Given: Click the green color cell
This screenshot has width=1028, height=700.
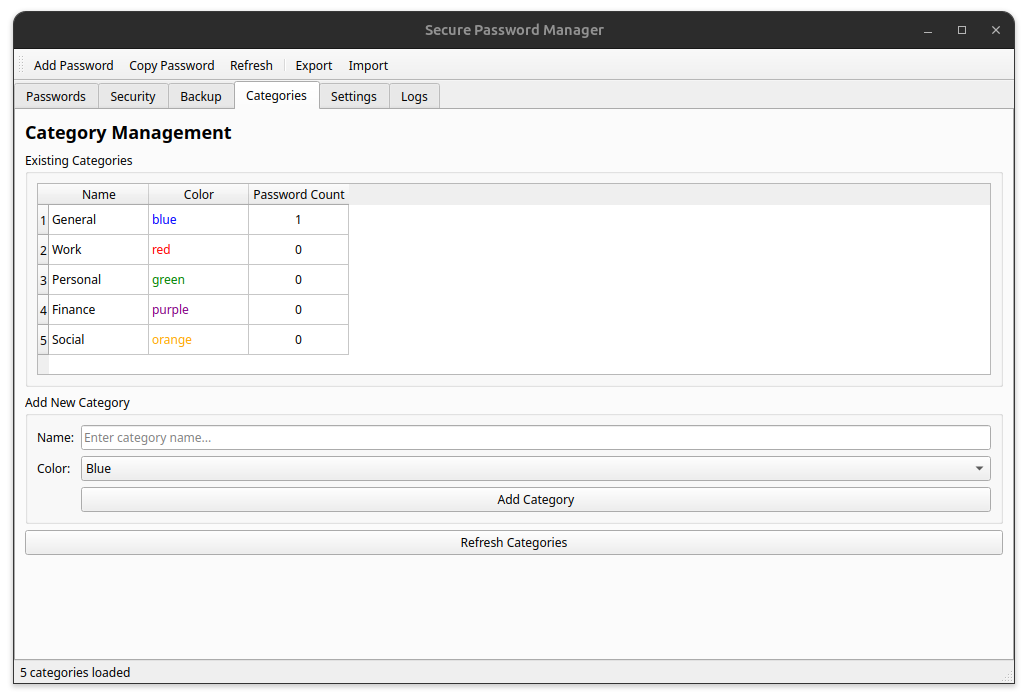Looking at the screenshot, I should 198,280.
